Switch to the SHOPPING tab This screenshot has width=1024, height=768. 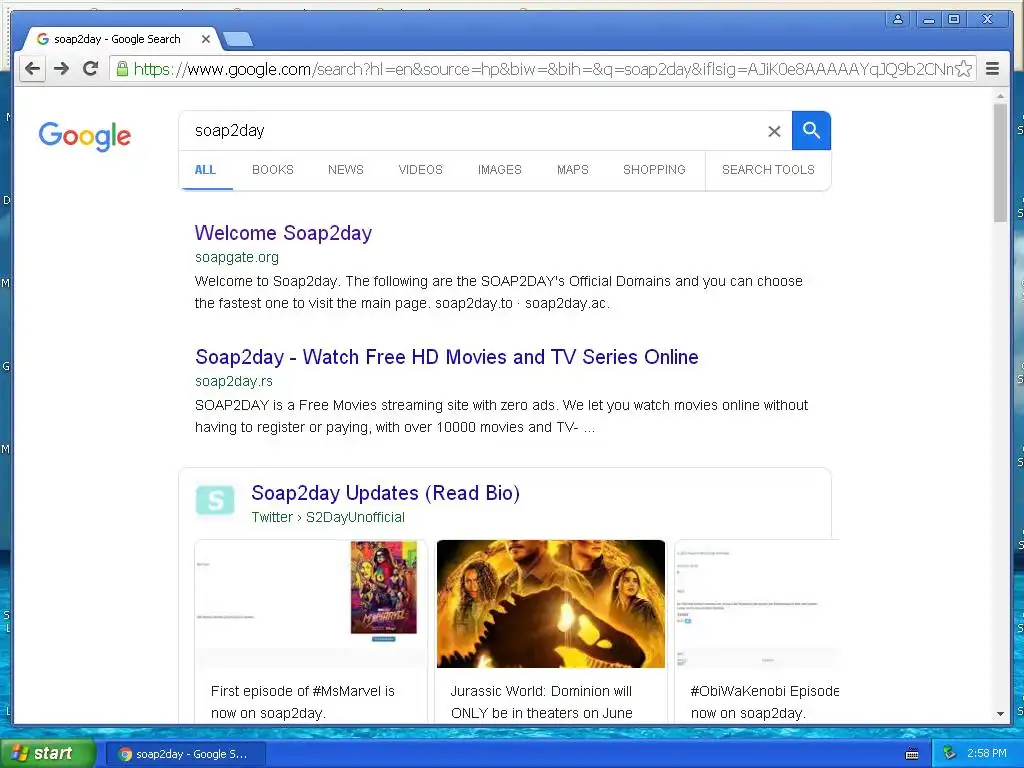pos(654,170)
